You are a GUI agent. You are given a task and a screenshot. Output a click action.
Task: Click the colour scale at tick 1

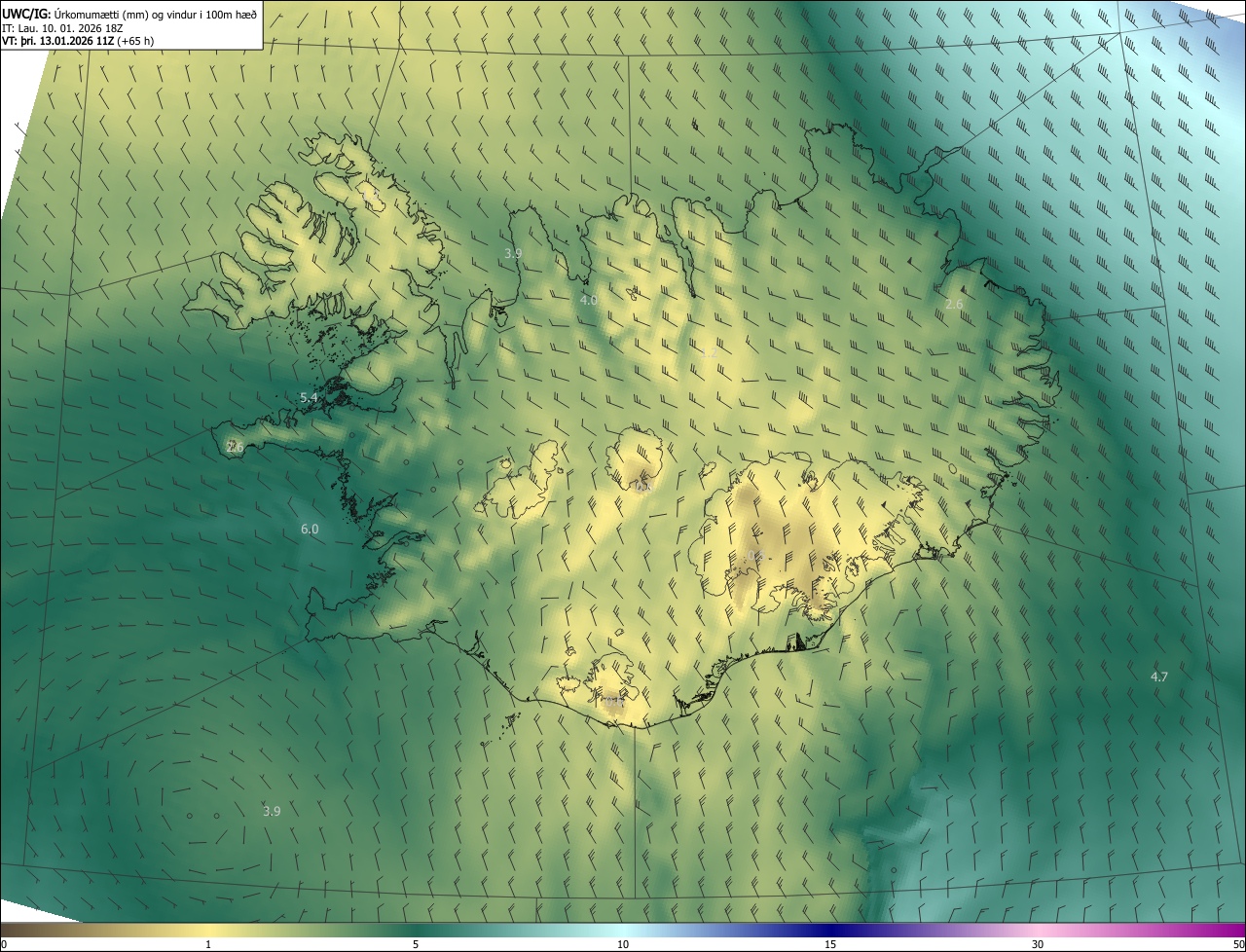(x=208, y=944)
